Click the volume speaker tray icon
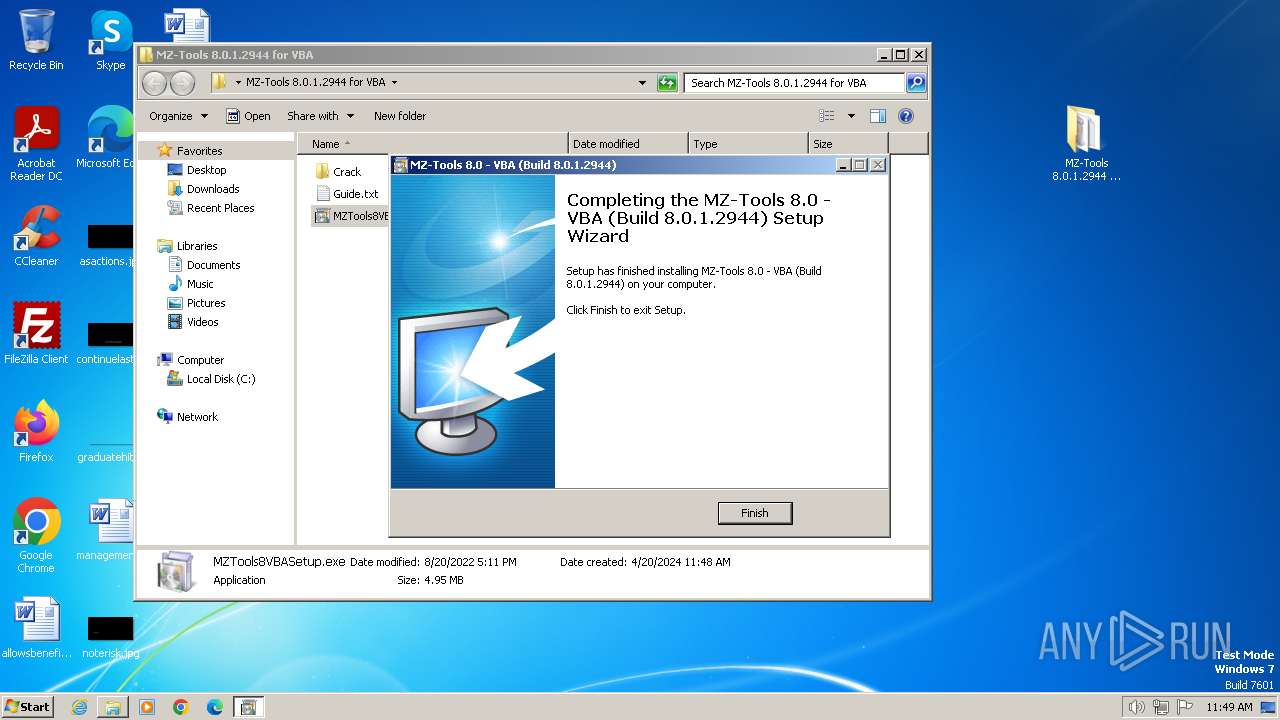 click(1136, 707)
